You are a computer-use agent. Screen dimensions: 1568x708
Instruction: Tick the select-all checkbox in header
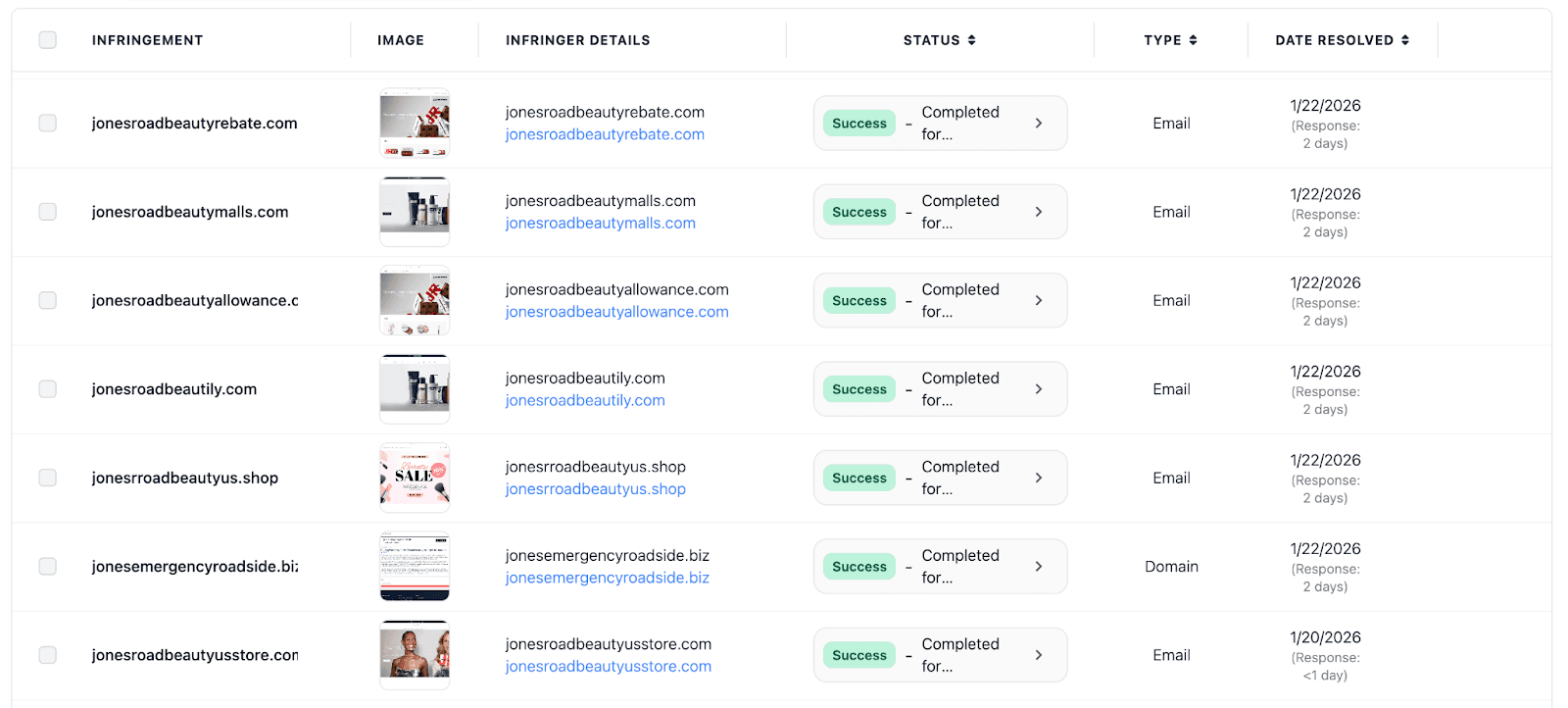tap(47, 40)
